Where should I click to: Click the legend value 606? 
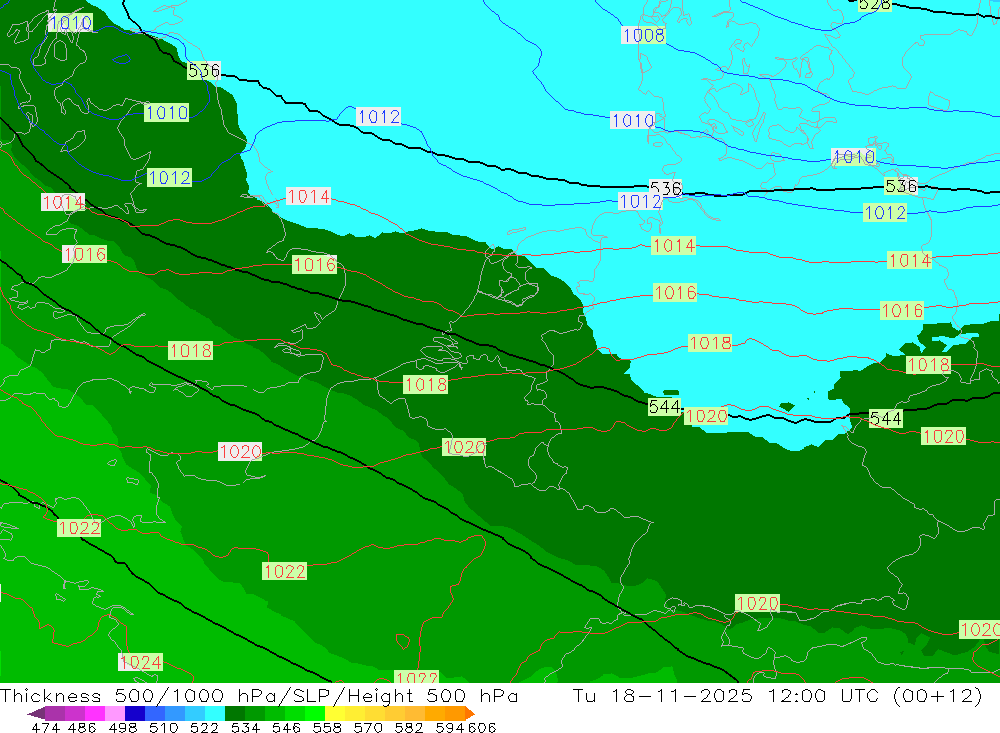tap(482, 727)
